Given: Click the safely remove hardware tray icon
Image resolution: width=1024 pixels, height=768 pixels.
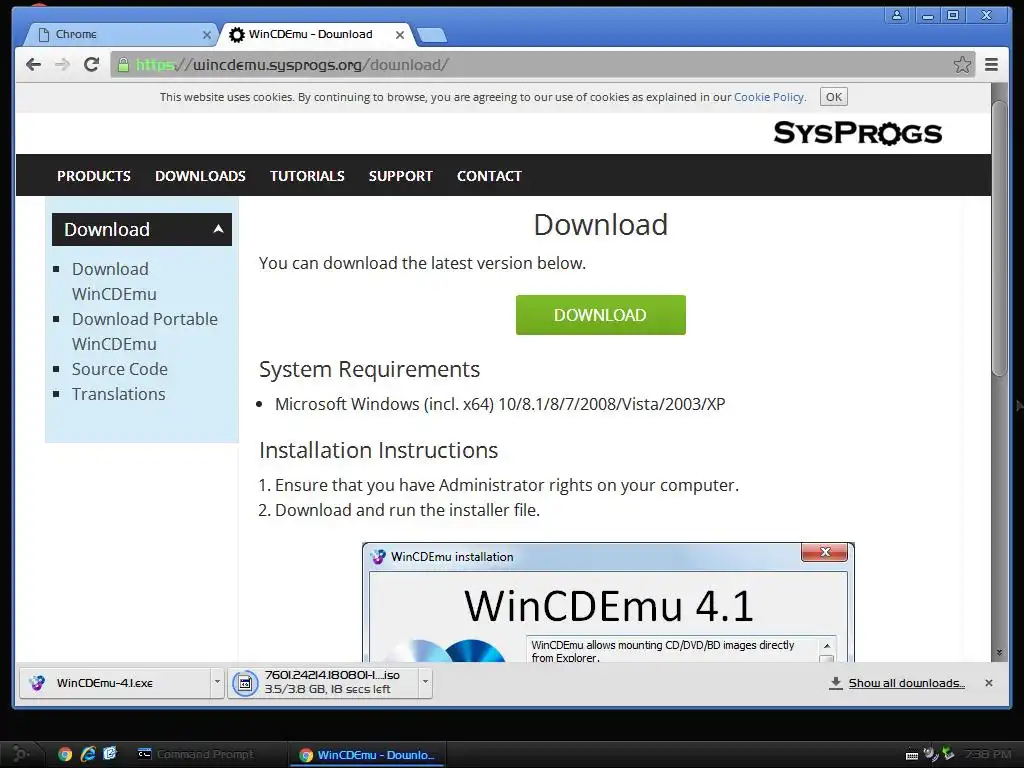Looking at the screenshot, I should point(948,754).
